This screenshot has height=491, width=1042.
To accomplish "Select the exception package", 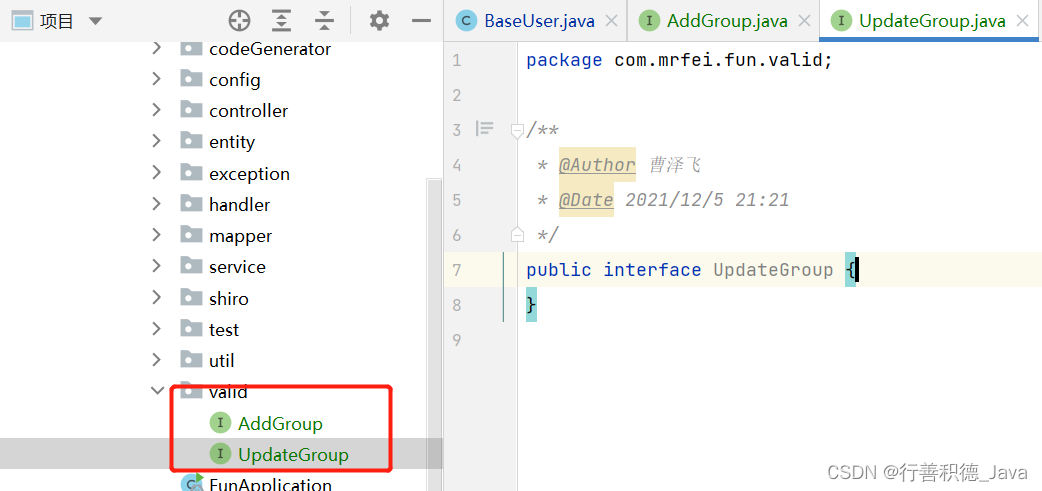I will tap(249, 174).
